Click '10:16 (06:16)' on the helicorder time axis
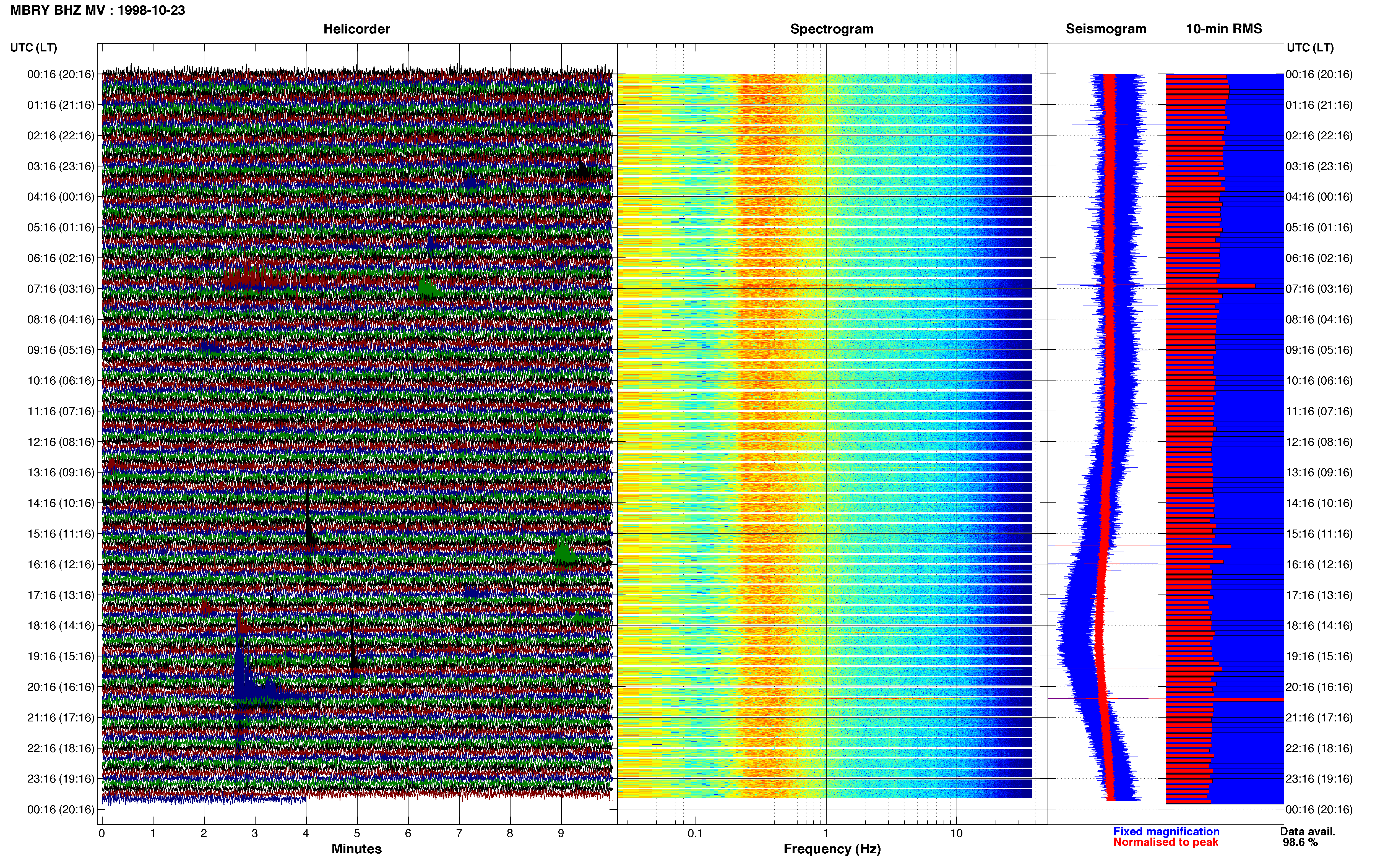Viewport: 1388px width, 868px height. point(61,380)
